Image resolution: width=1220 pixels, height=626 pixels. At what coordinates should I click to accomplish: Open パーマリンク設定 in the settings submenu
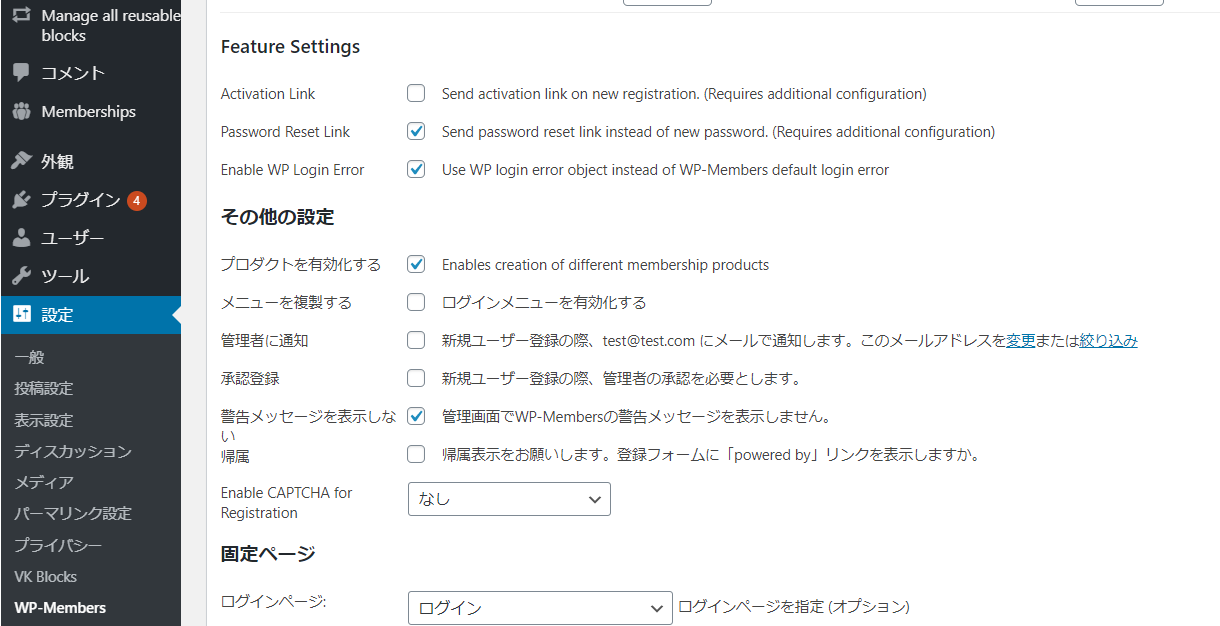pos(73,514)
